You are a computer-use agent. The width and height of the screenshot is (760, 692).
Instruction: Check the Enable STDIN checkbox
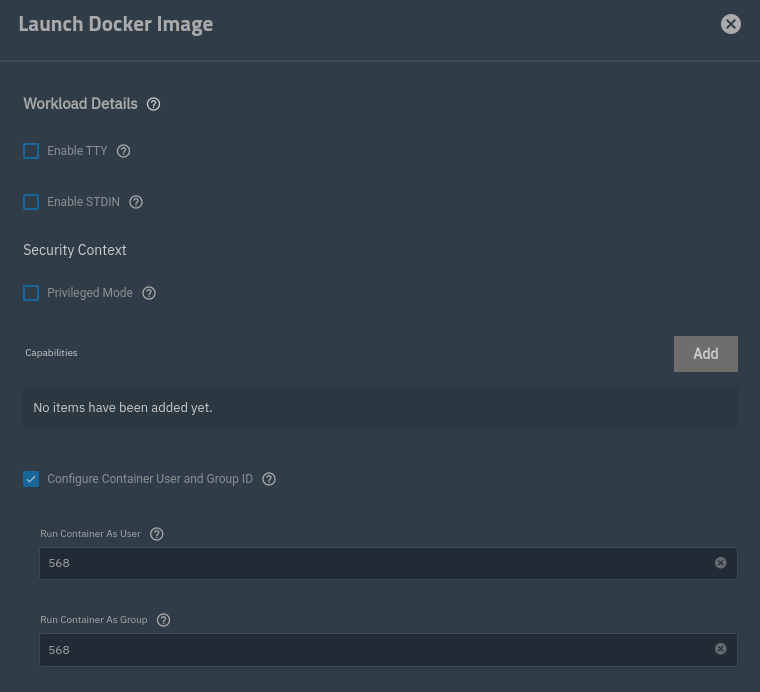pyautogui.click(x=31, y=202)
